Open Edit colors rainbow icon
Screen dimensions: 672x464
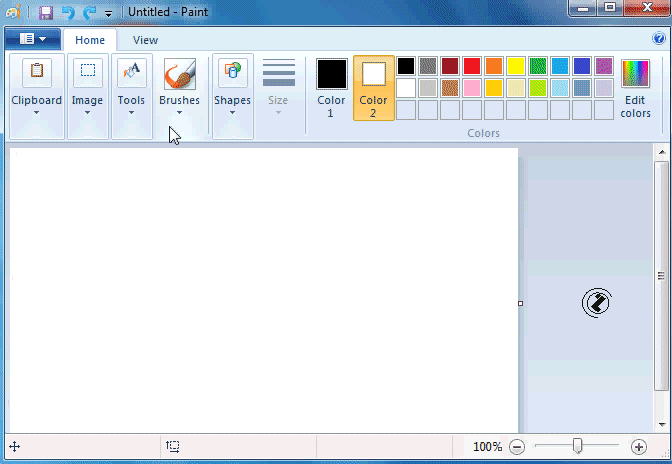pos(635,75)
